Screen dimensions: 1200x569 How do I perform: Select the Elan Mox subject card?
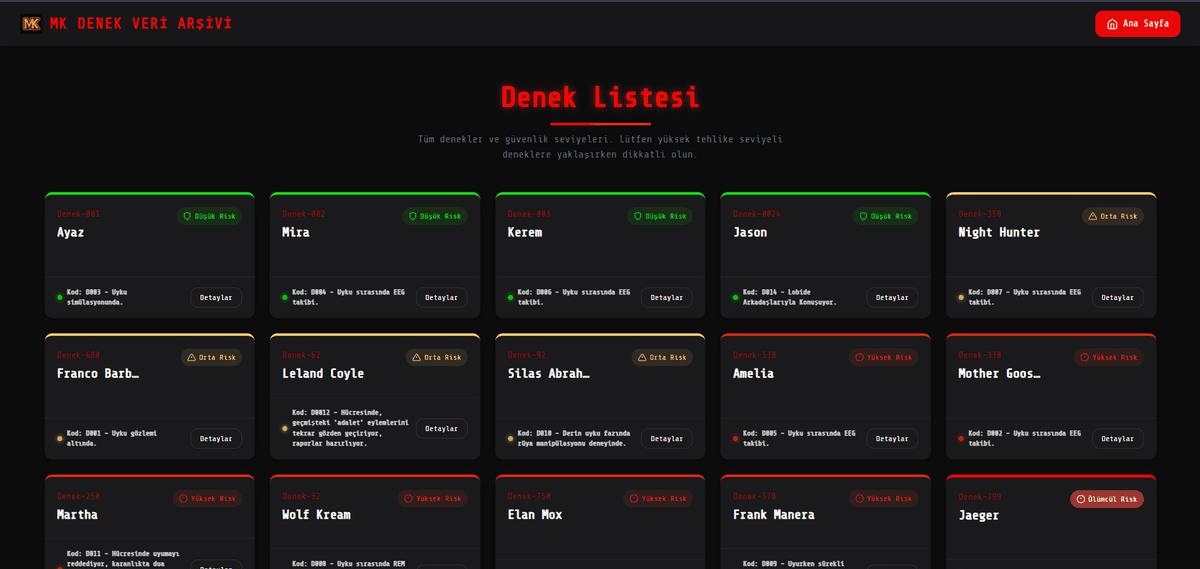(x=600, y=522)
